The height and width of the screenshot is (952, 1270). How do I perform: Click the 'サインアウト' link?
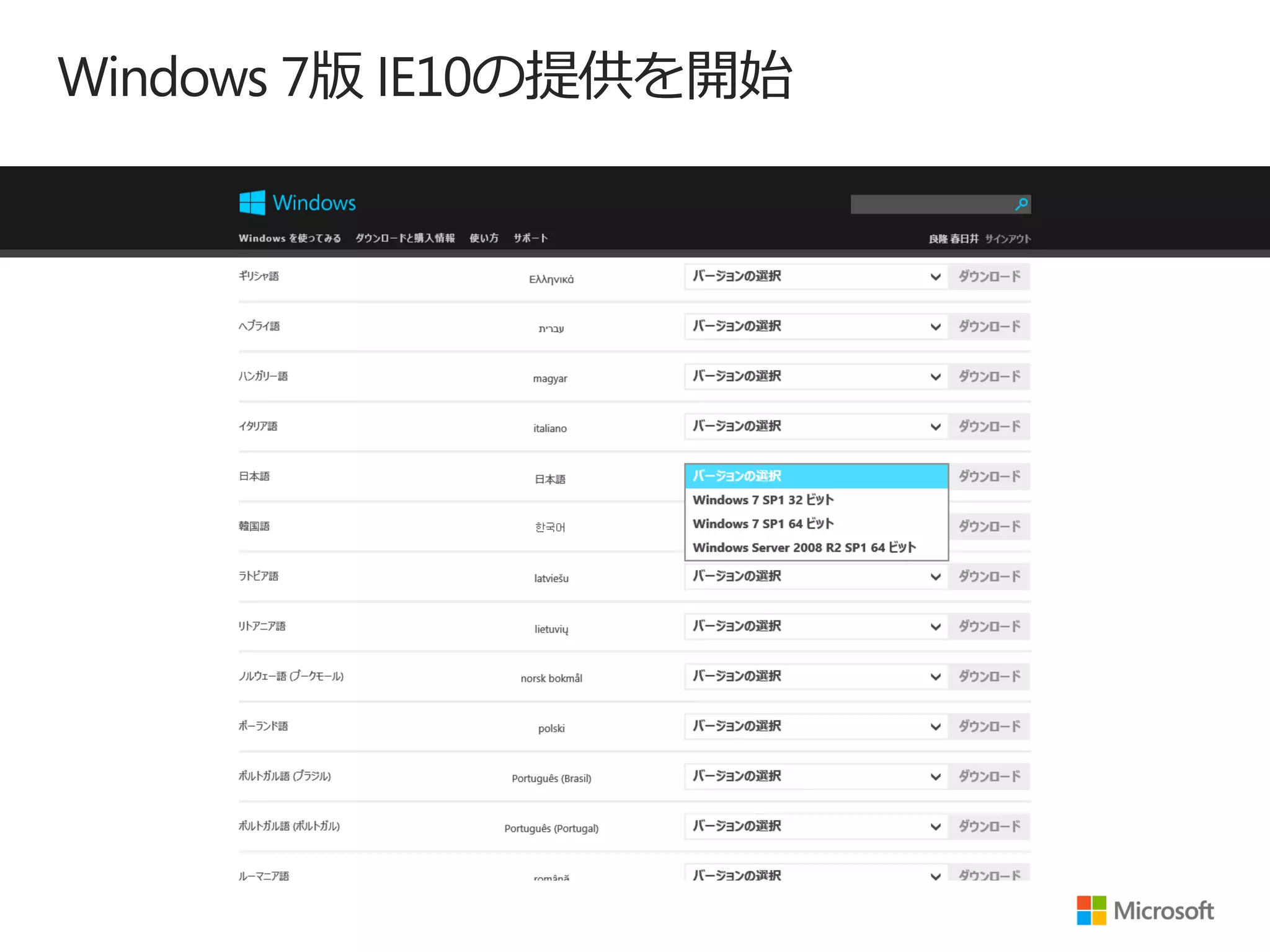[x=1008, y=239]
